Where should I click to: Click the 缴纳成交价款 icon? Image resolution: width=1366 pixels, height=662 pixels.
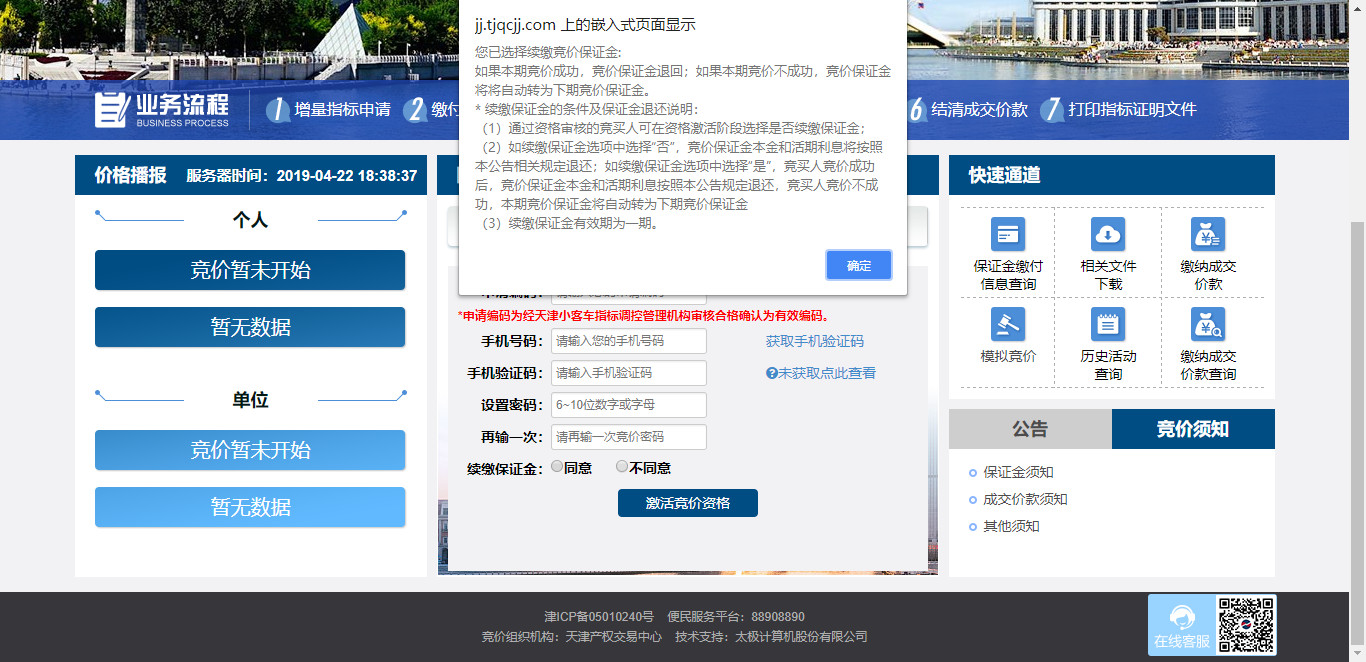(1207, 235)
